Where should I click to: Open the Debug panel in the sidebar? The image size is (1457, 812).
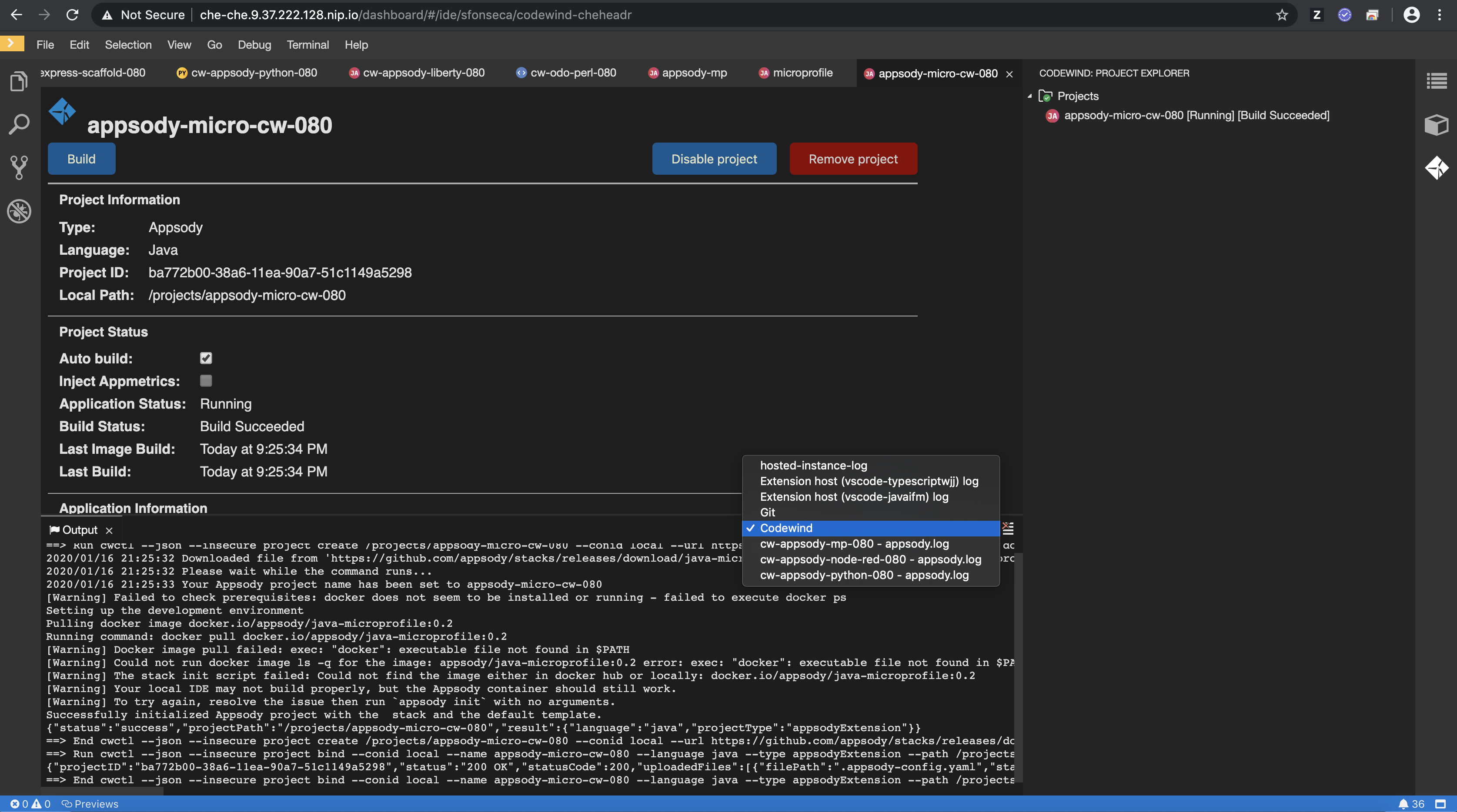[x=19, y=211]
